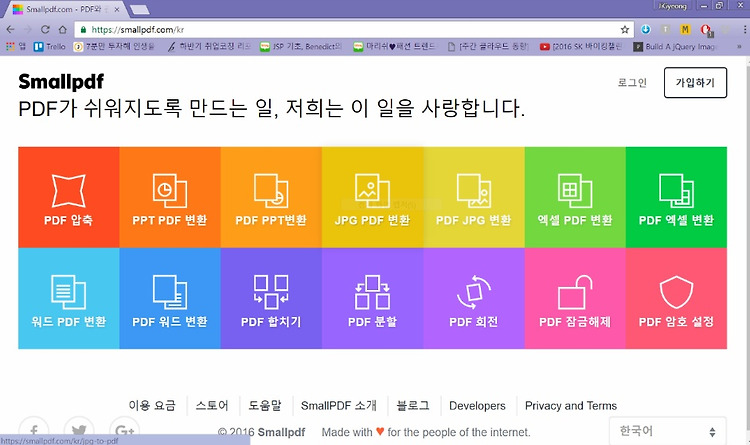Open the 2016 SK 바이킹챌린 YouTube bookmark

coord(581,46)
